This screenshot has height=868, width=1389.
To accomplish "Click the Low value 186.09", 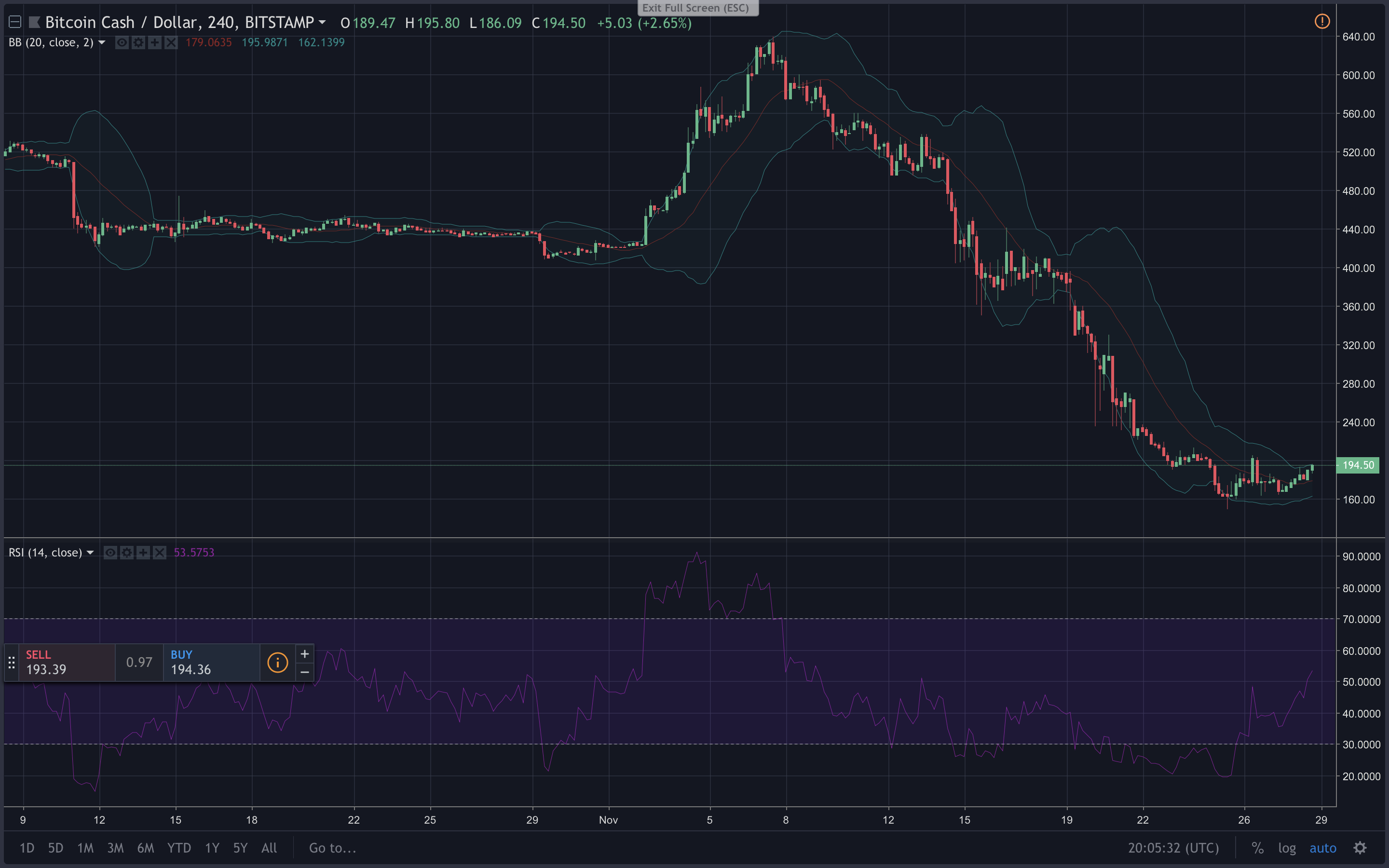I will pyautogui.click(x=500, y=23).
